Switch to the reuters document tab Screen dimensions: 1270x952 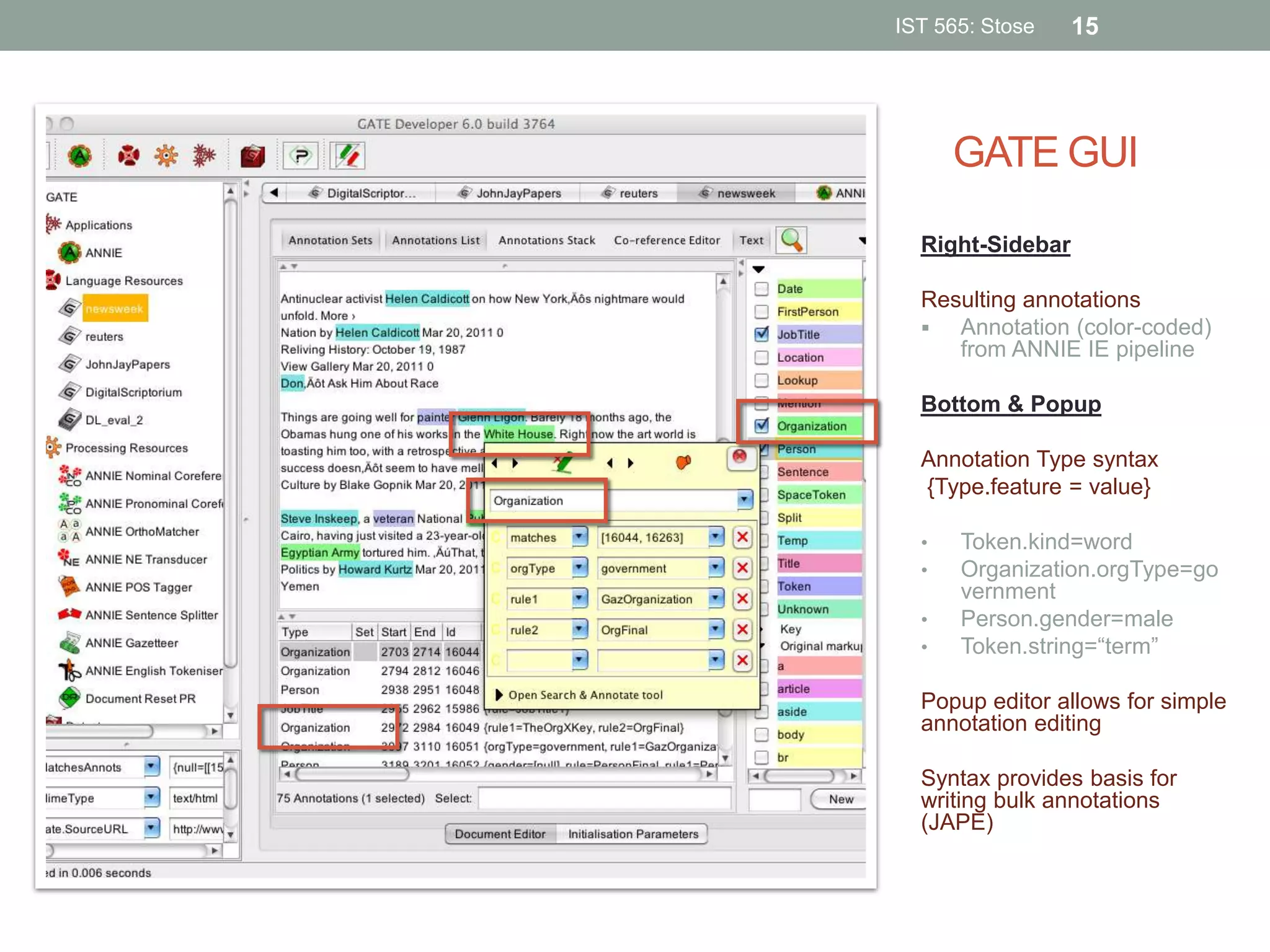629,193
